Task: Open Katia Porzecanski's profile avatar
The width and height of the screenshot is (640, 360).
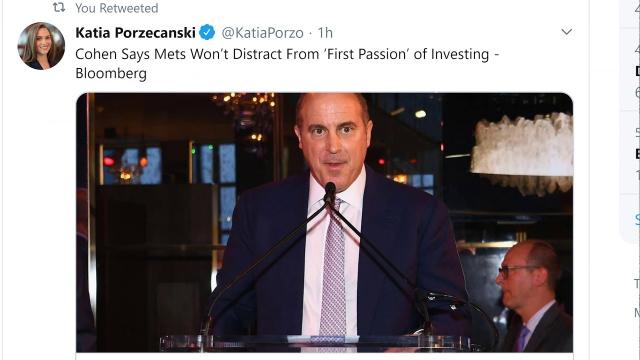Action: coord(41,46)
